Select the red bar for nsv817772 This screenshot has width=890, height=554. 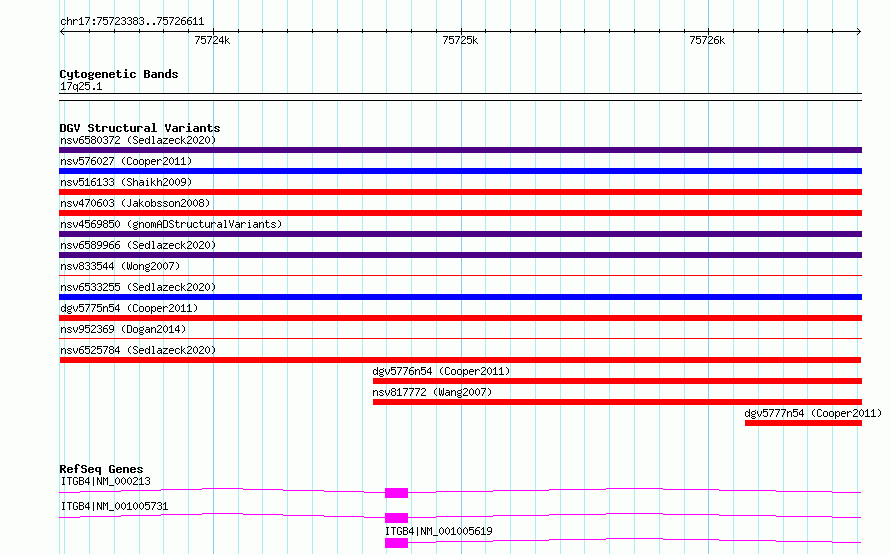click(x=618, y=402)
